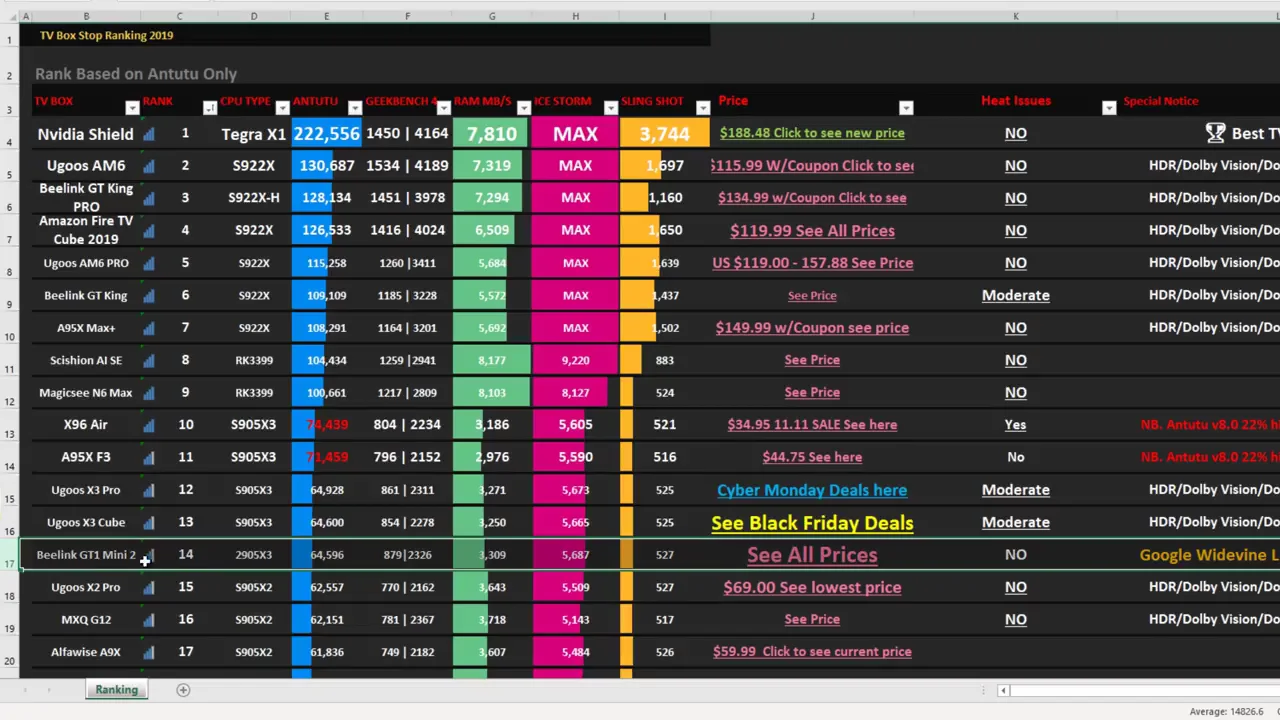Open the $34.95 11.11 SALE See here link

[x=812, y=425]
